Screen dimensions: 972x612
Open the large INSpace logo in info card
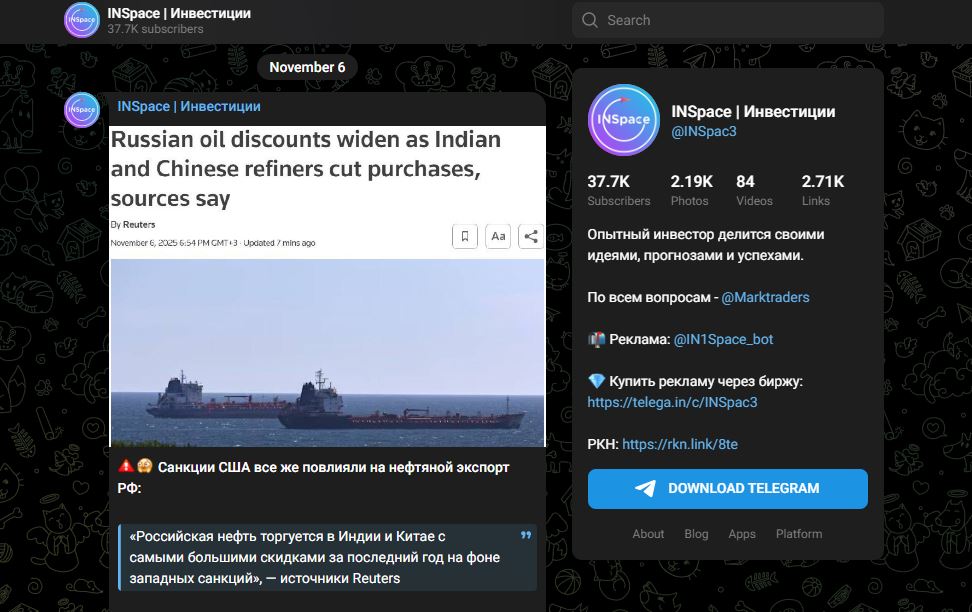tap(624, 120)
